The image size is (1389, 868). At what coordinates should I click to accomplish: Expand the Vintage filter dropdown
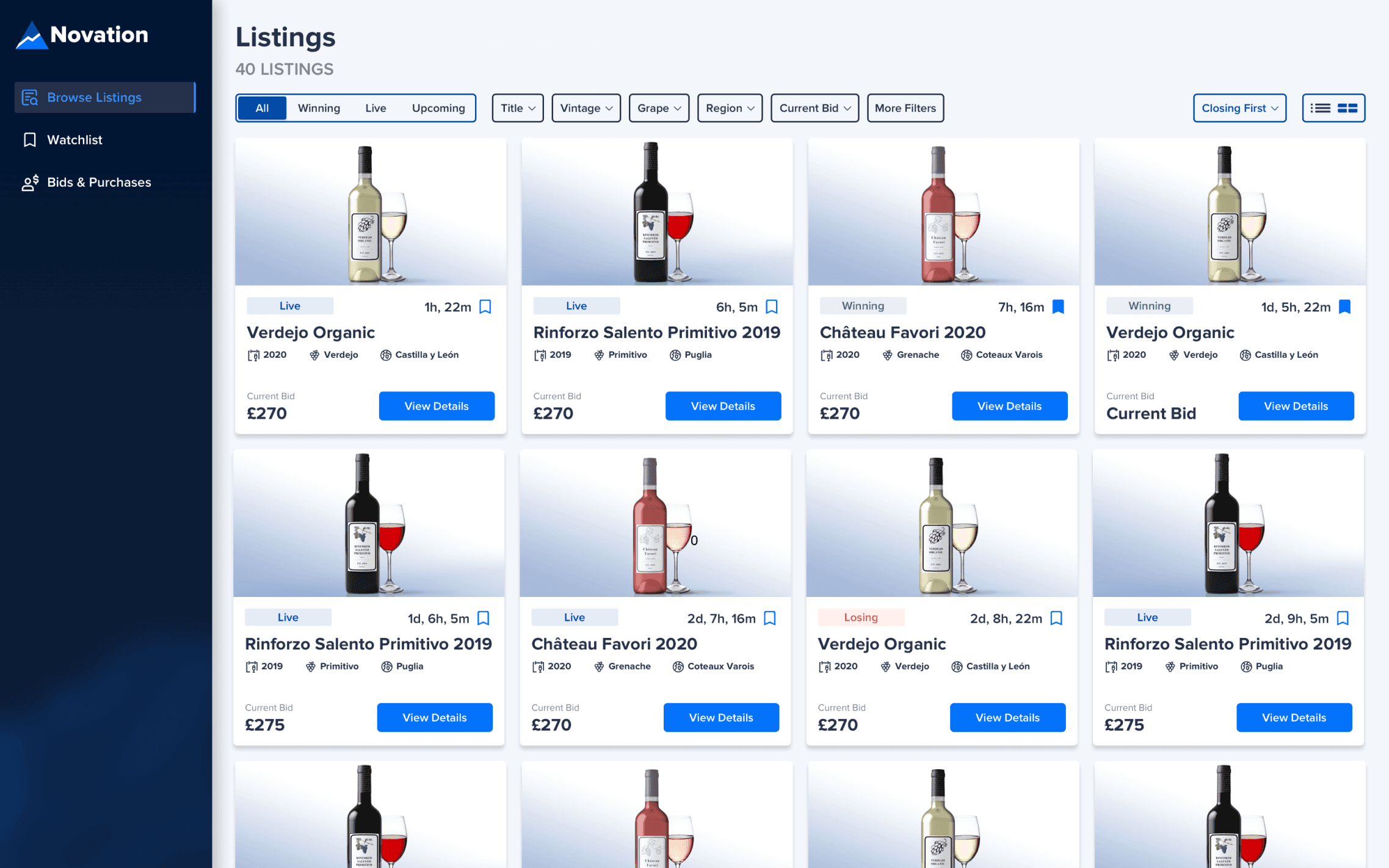coord(586,108)
